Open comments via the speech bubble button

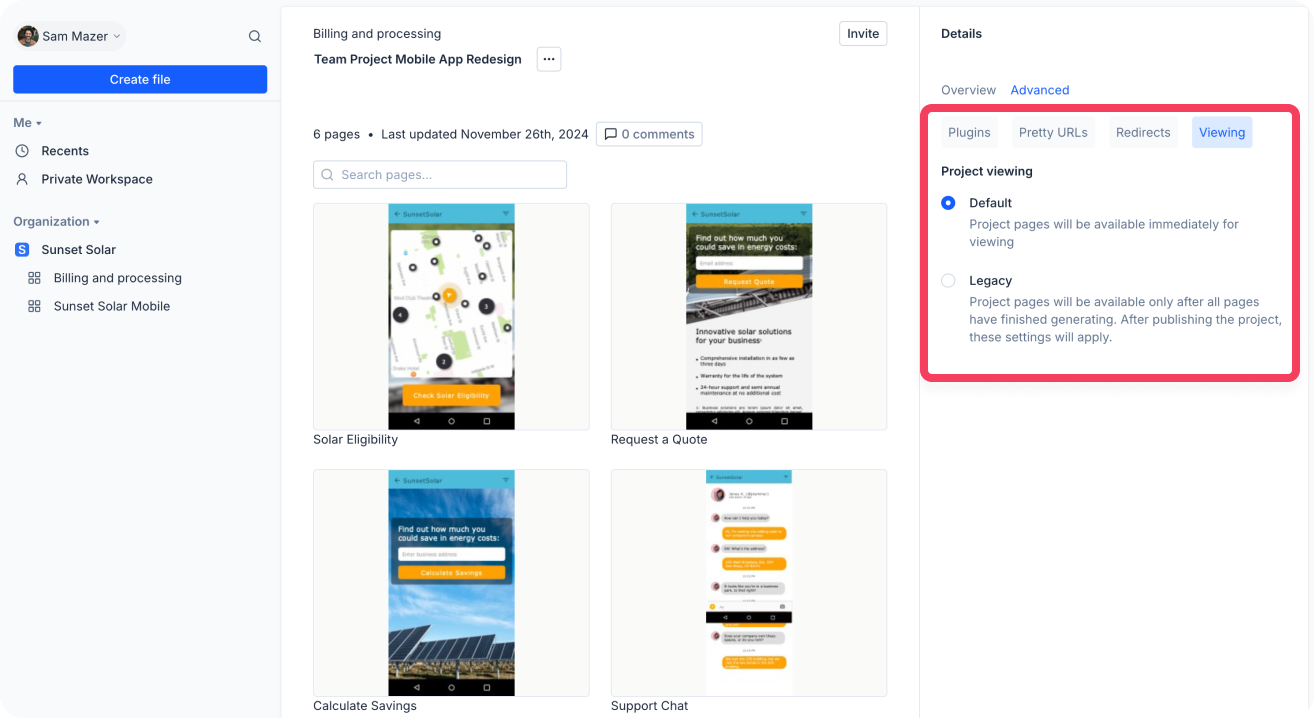(649, 134)
